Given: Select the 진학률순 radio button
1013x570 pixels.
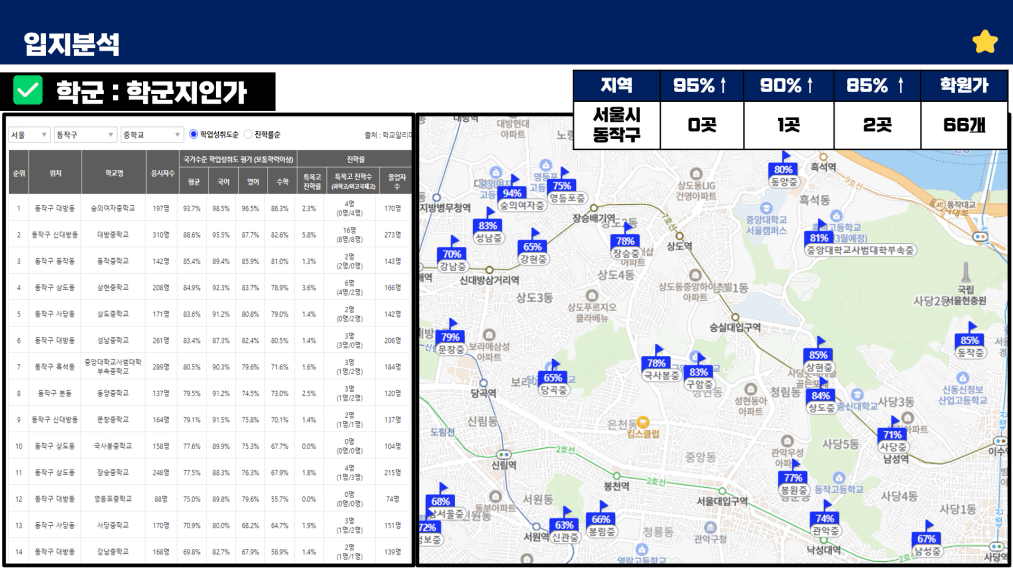Looking at the screenshot, I should click(x=249, y=134).
